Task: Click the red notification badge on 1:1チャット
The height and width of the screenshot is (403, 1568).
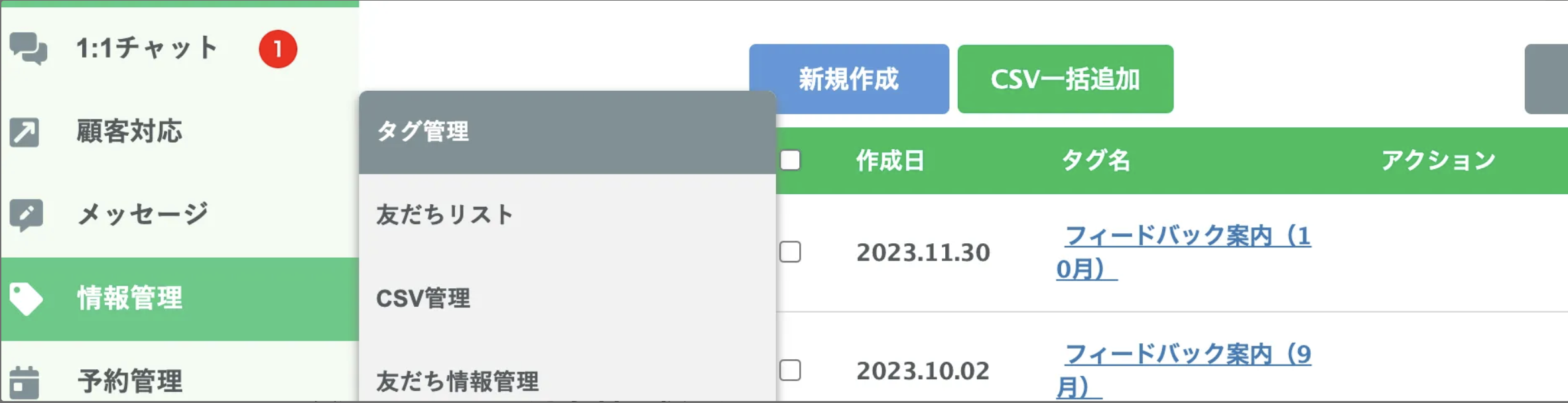Action: click(x=277, y=48)
